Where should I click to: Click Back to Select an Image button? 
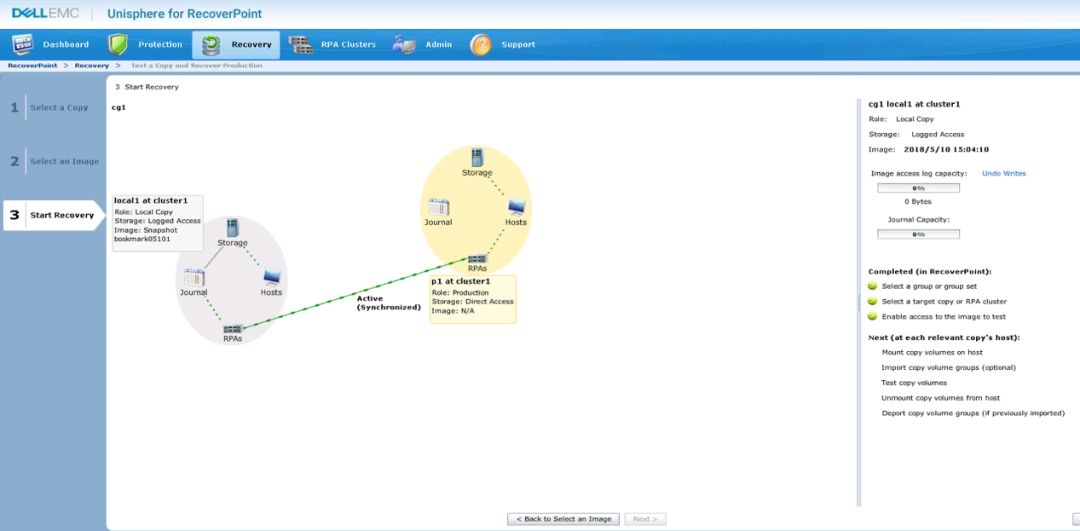point(563,519)
